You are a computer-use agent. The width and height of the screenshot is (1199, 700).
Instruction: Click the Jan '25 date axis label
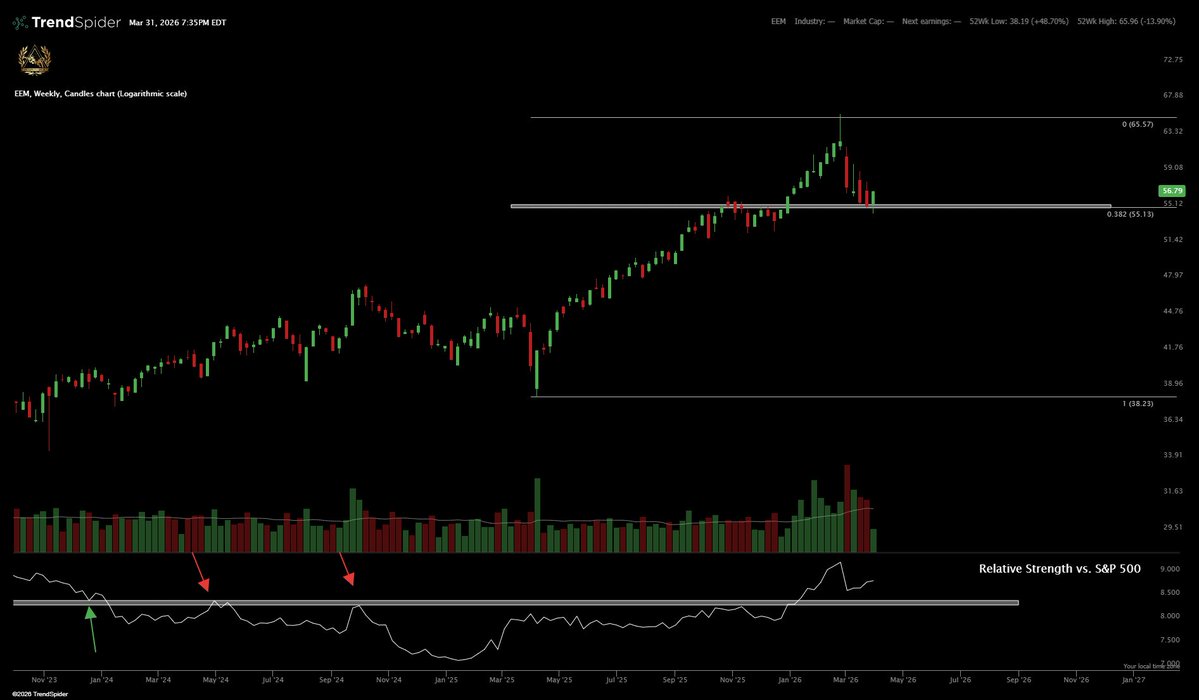click(x=446, y=679)
